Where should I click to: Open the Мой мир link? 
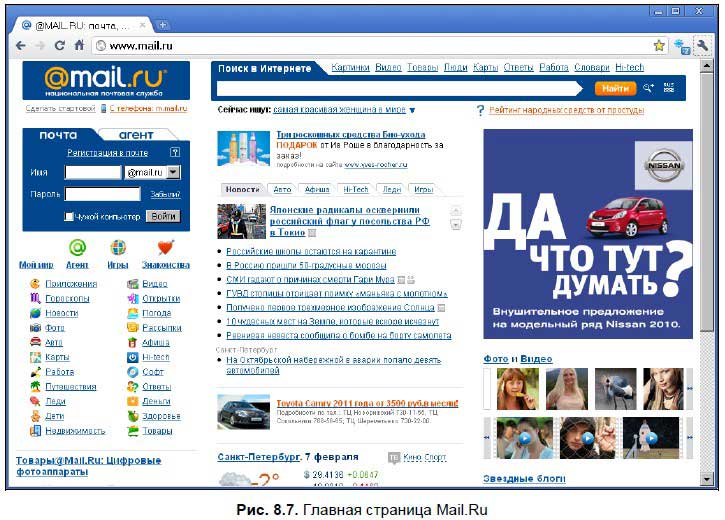point(36,265)
